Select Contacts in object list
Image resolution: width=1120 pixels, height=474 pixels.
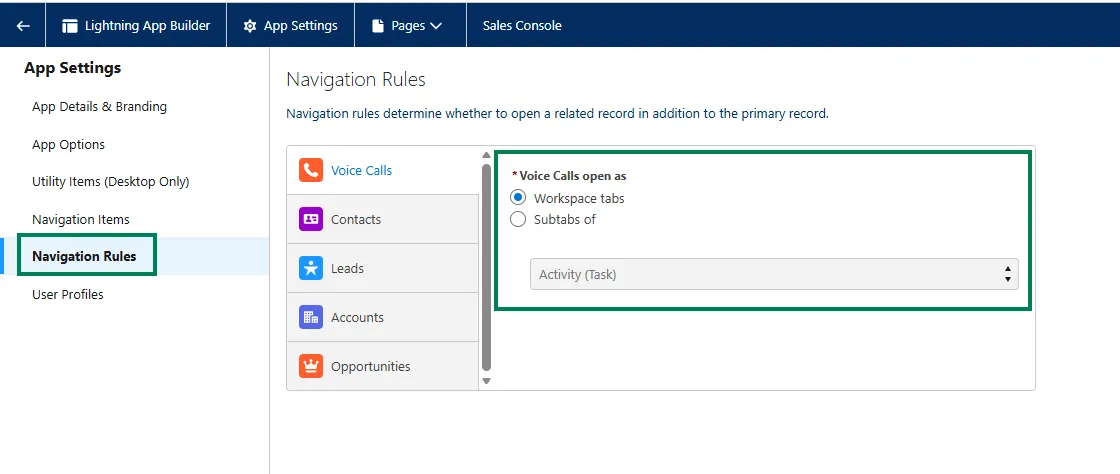[356, 219]
